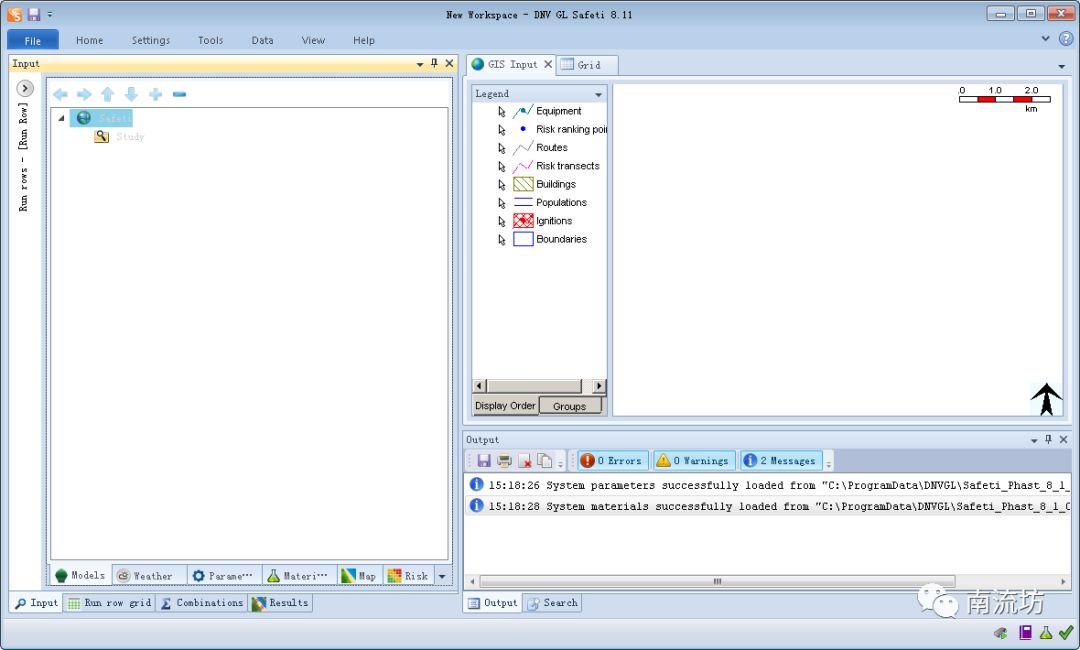Toggle the 2 Messages filter

coord(780,461)
